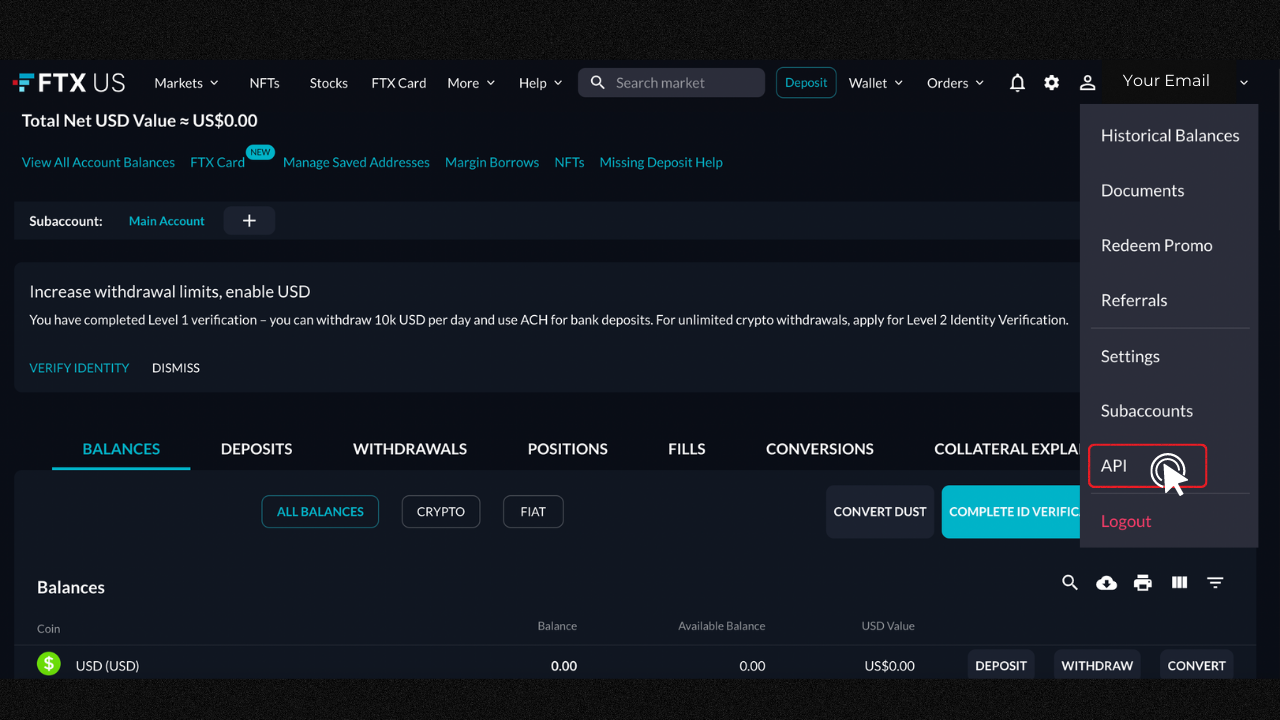
Task: Select the Fiat filter
Action: [533, 511]
